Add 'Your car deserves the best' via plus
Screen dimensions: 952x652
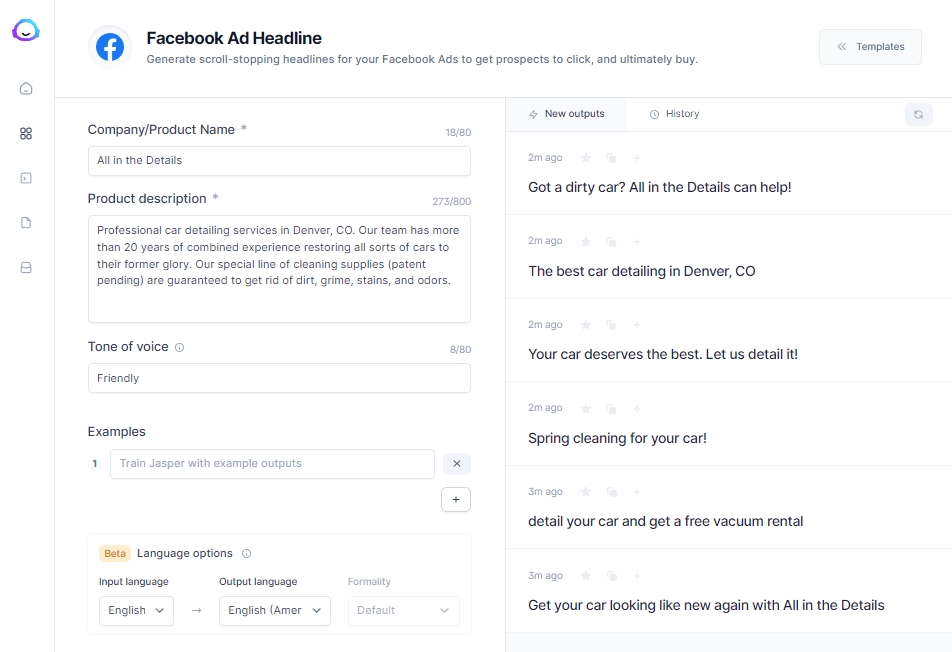tap(637, 325)
